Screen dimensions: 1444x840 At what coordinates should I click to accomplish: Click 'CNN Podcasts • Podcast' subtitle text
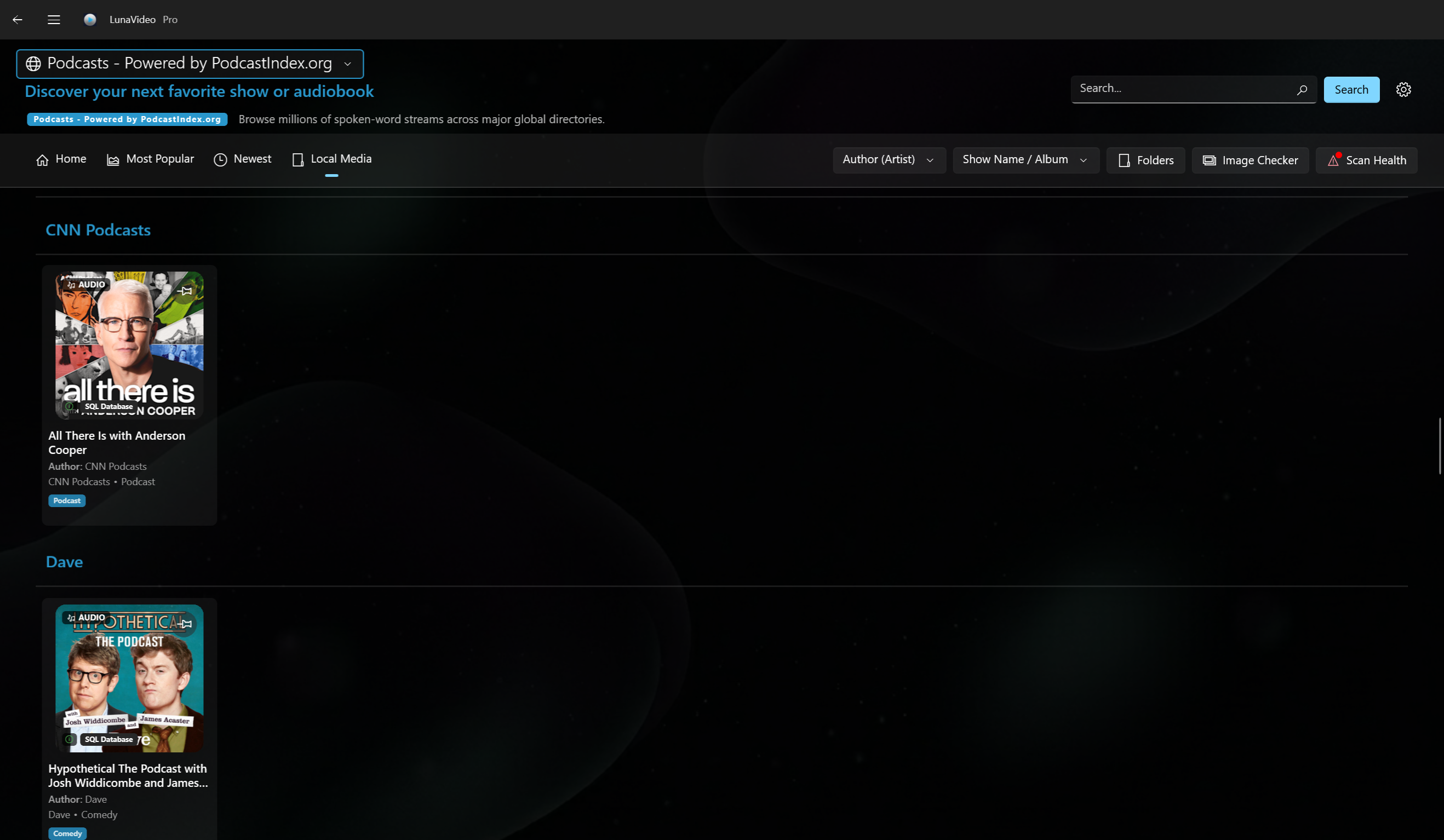click(101, 482)
